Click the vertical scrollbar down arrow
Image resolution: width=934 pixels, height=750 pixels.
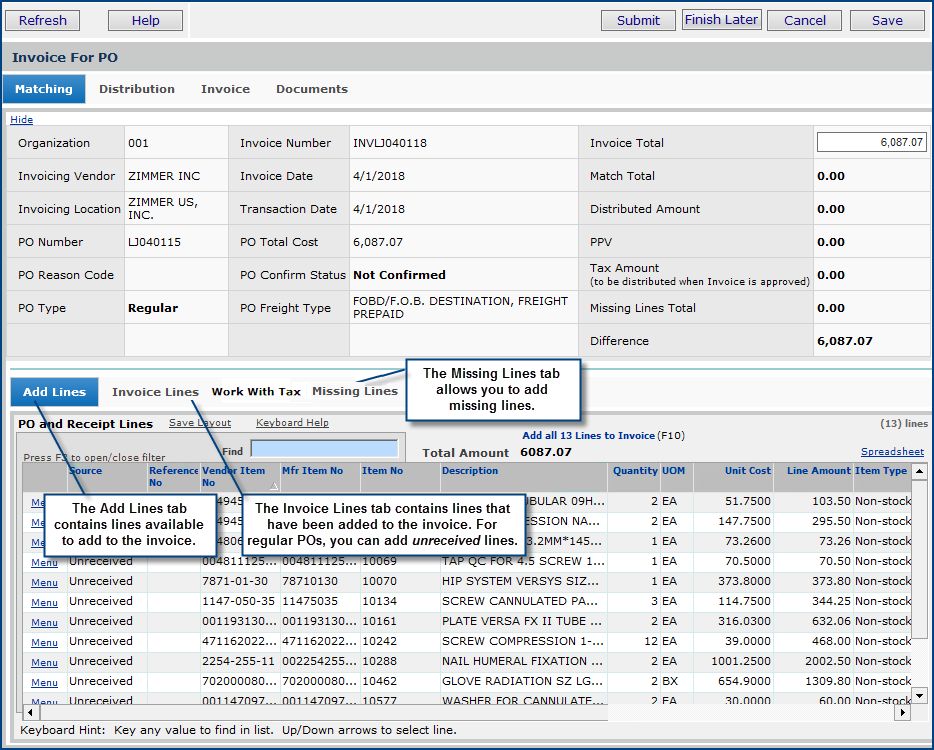pyautogui.click(x=920, y=694)
